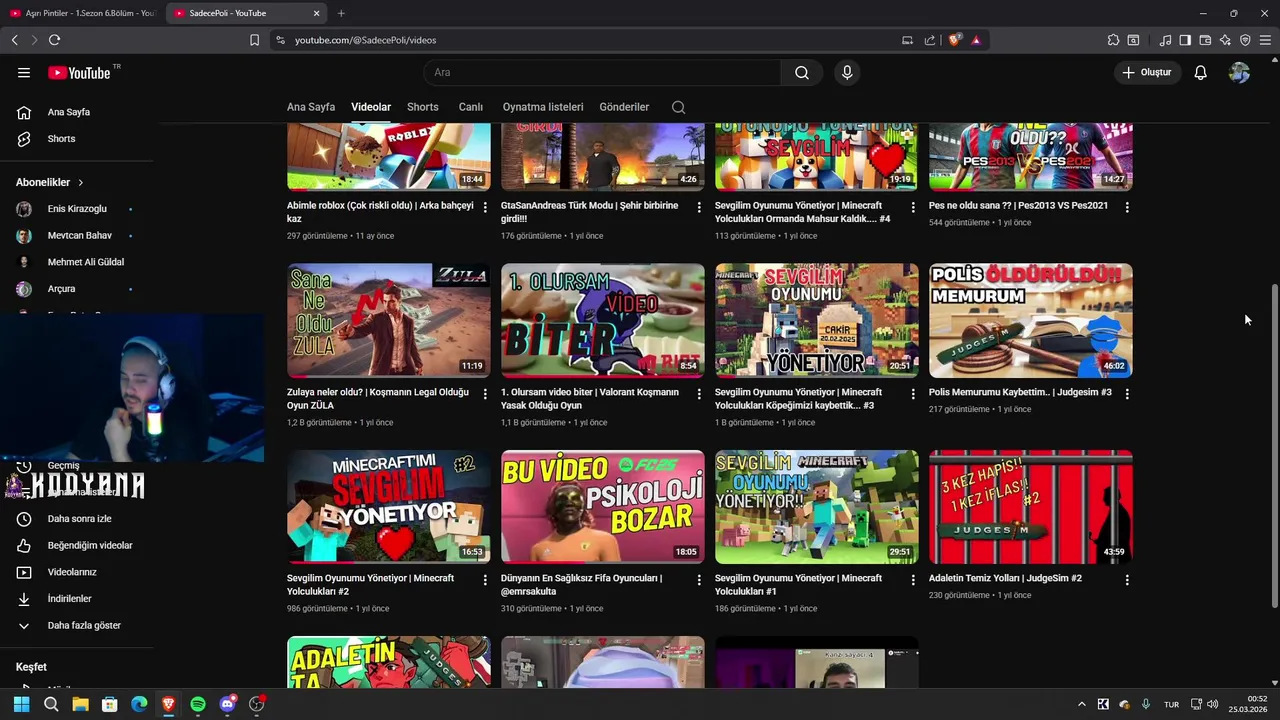This screenshot has width=1280, height=720.
Task: Play the Zulaya neler oldu thumbnail
Action: 389,320
